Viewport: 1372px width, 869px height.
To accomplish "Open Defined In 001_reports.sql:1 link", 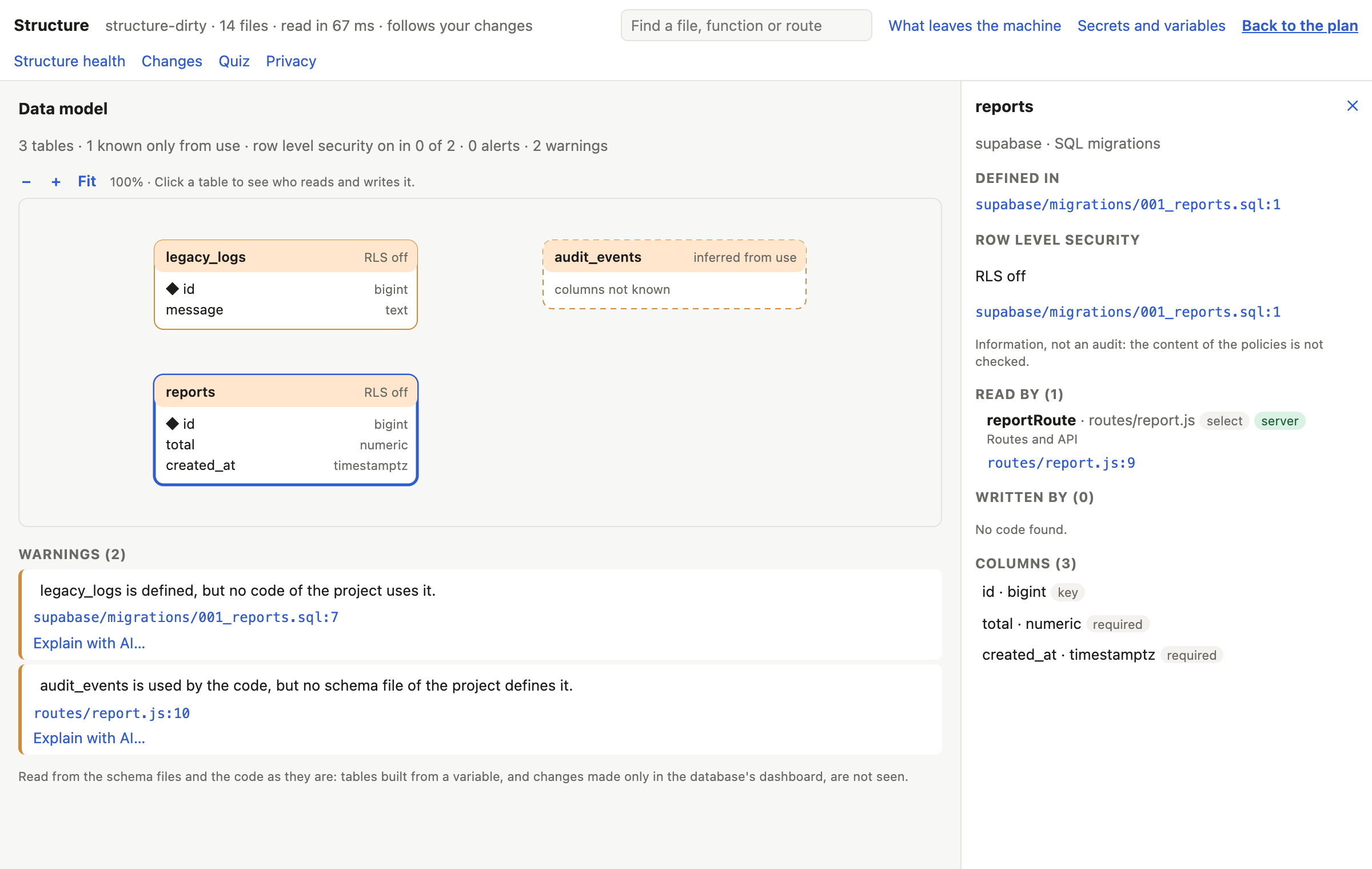I will pos(1128,205).
